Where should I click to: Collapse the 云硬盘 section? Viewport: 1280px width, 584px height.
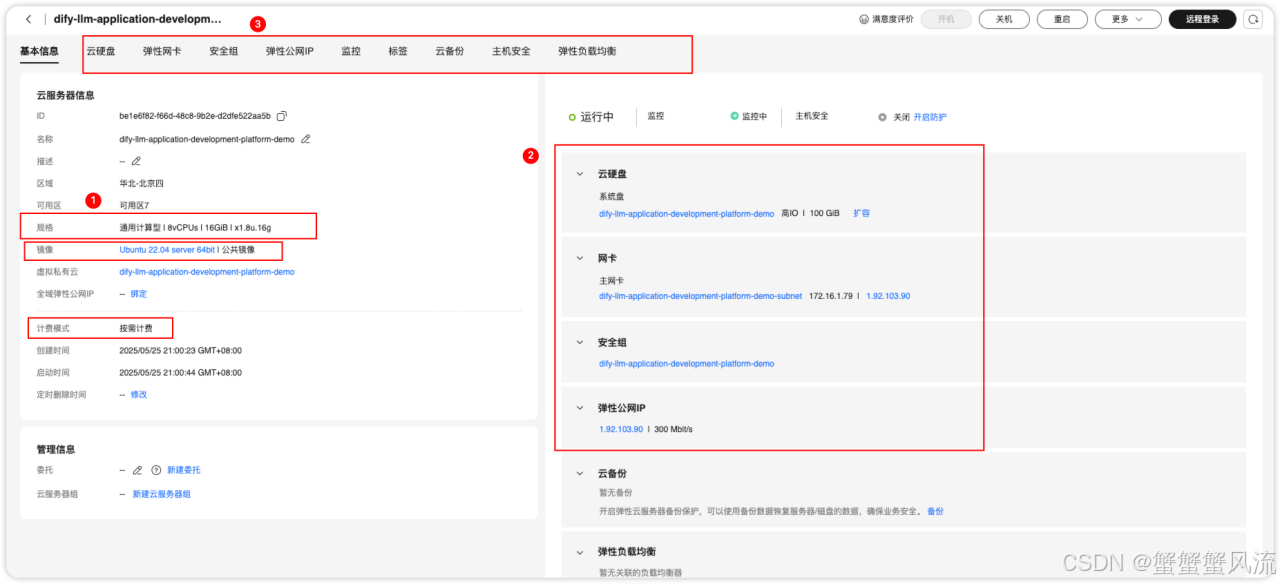[x=579, y=174]
